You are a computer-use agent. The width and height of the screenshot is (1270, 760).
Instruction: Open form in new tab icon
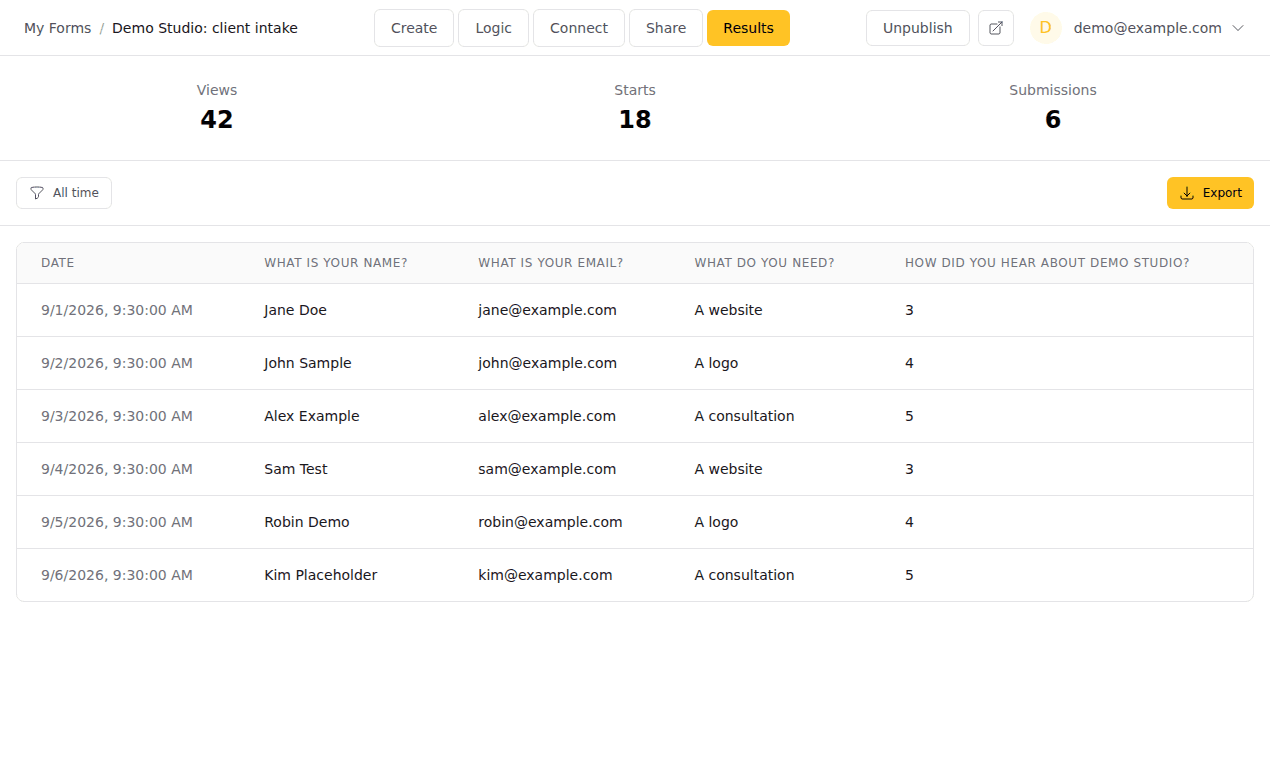pos(995,28)
